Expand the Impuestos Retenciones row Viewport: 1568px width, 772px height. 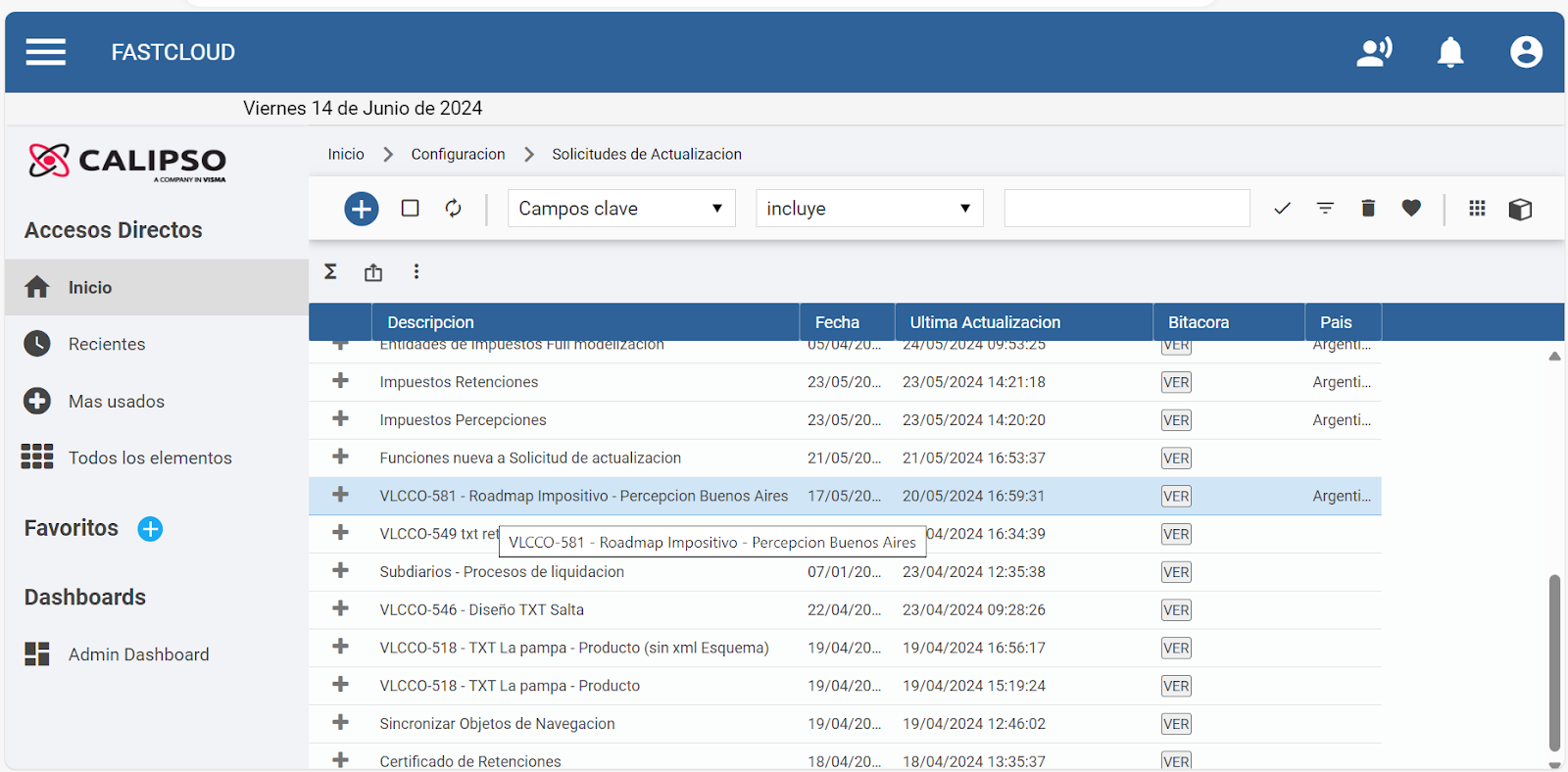[x=340, y=380]
